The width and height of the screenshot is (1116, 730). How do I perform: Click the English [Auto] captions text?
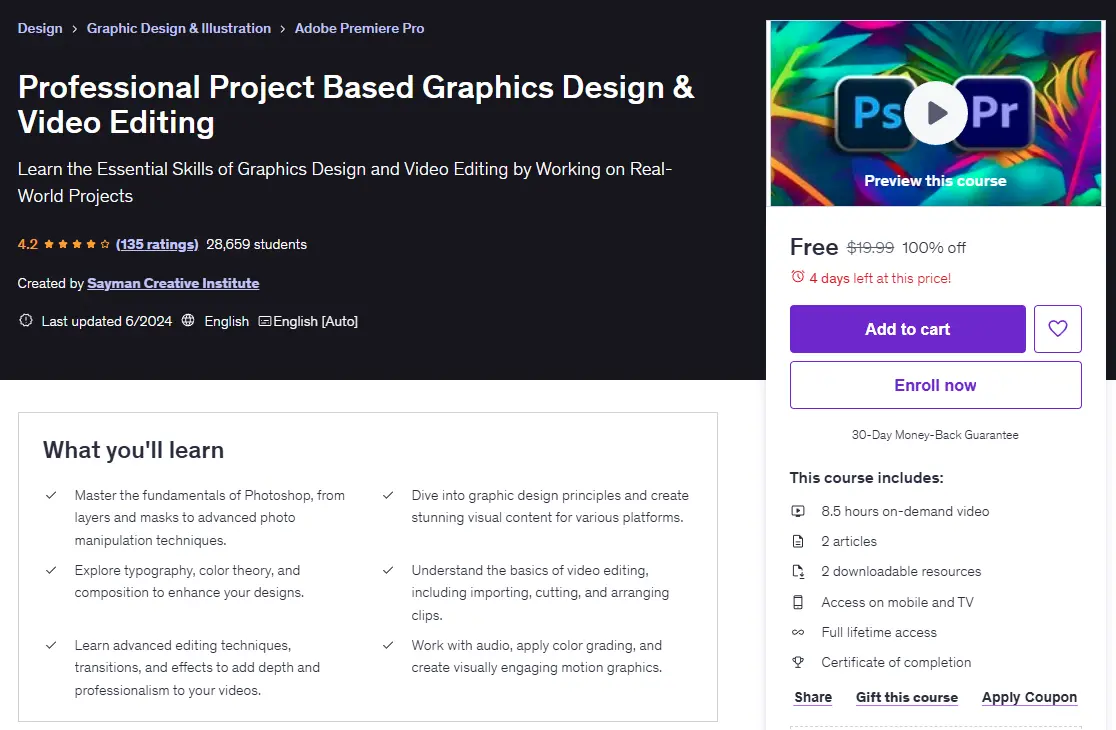click(315, 321)
